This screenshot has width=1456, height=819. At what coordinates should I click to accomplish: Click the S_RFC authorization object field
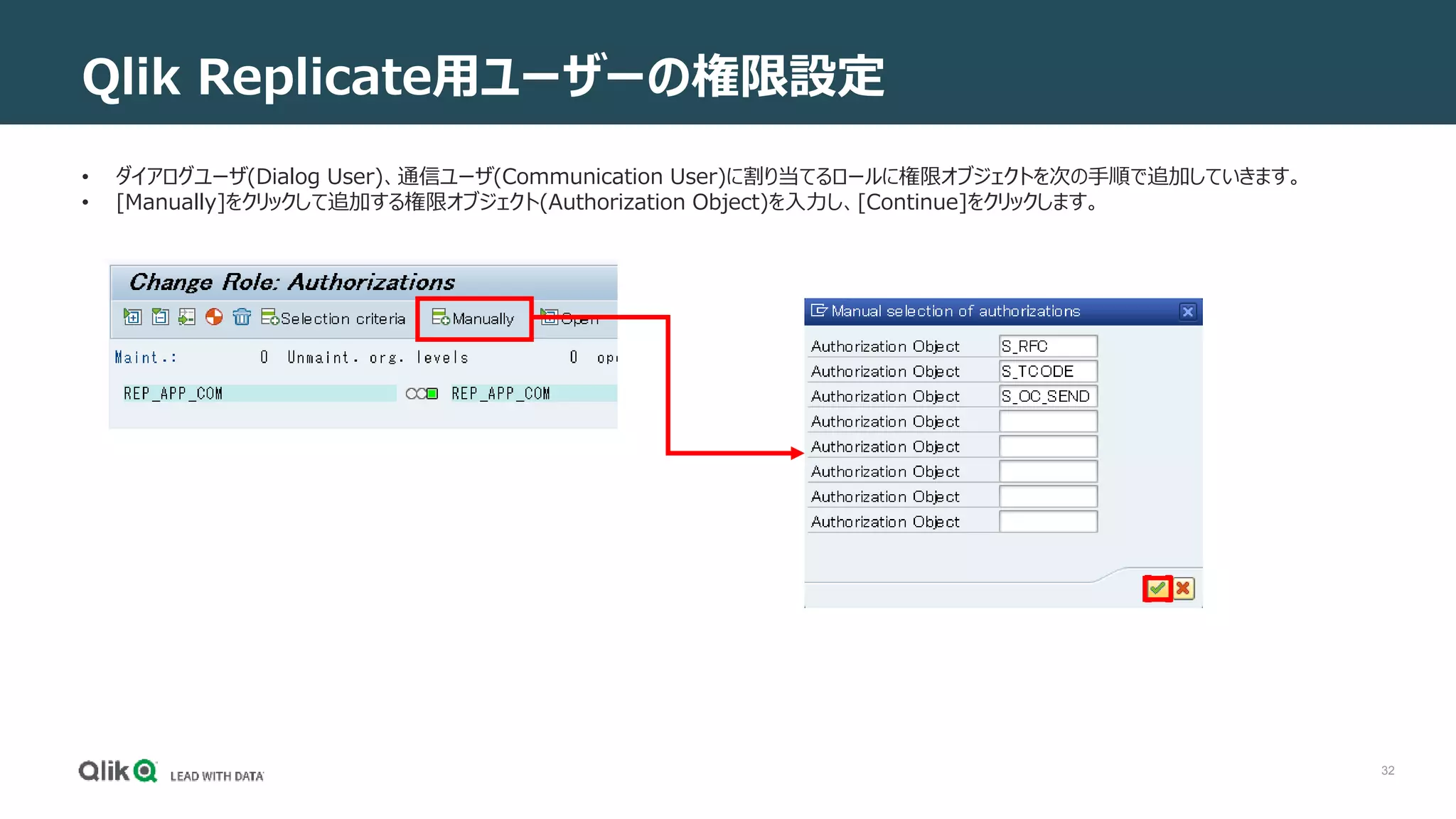coord(1048,346)
